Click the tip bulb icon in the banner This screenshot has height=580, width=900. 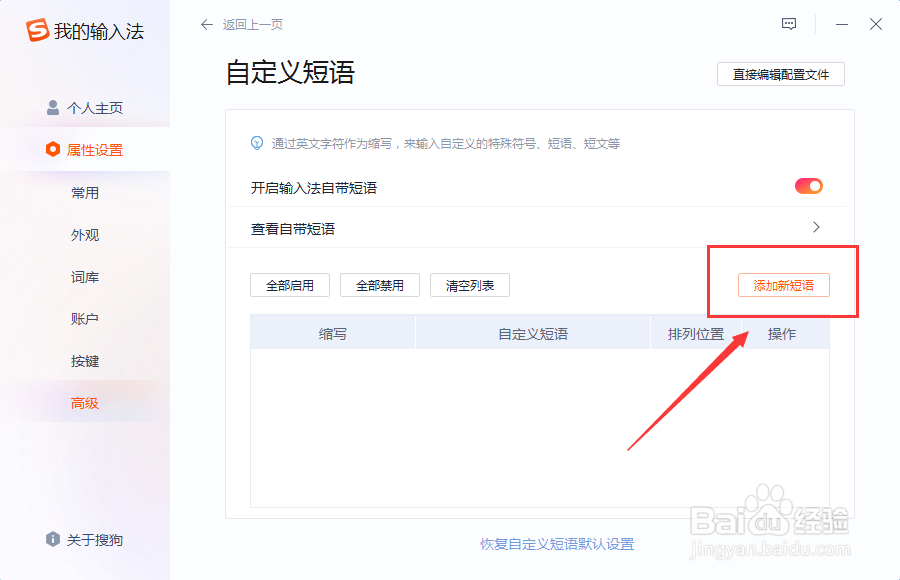(x=259, y=143)
